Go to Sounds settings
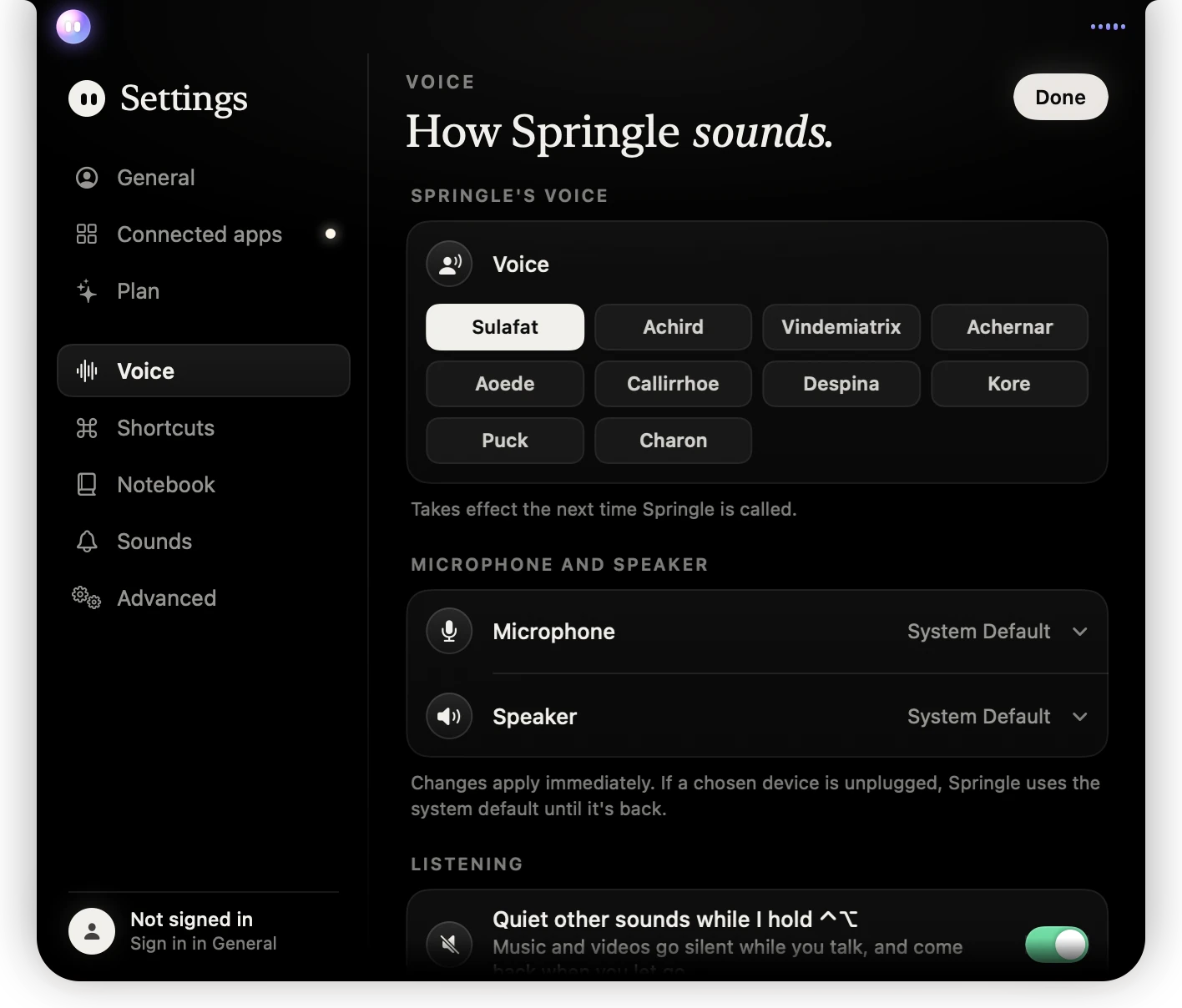1182x1008 pixels. tap(204, 542)
